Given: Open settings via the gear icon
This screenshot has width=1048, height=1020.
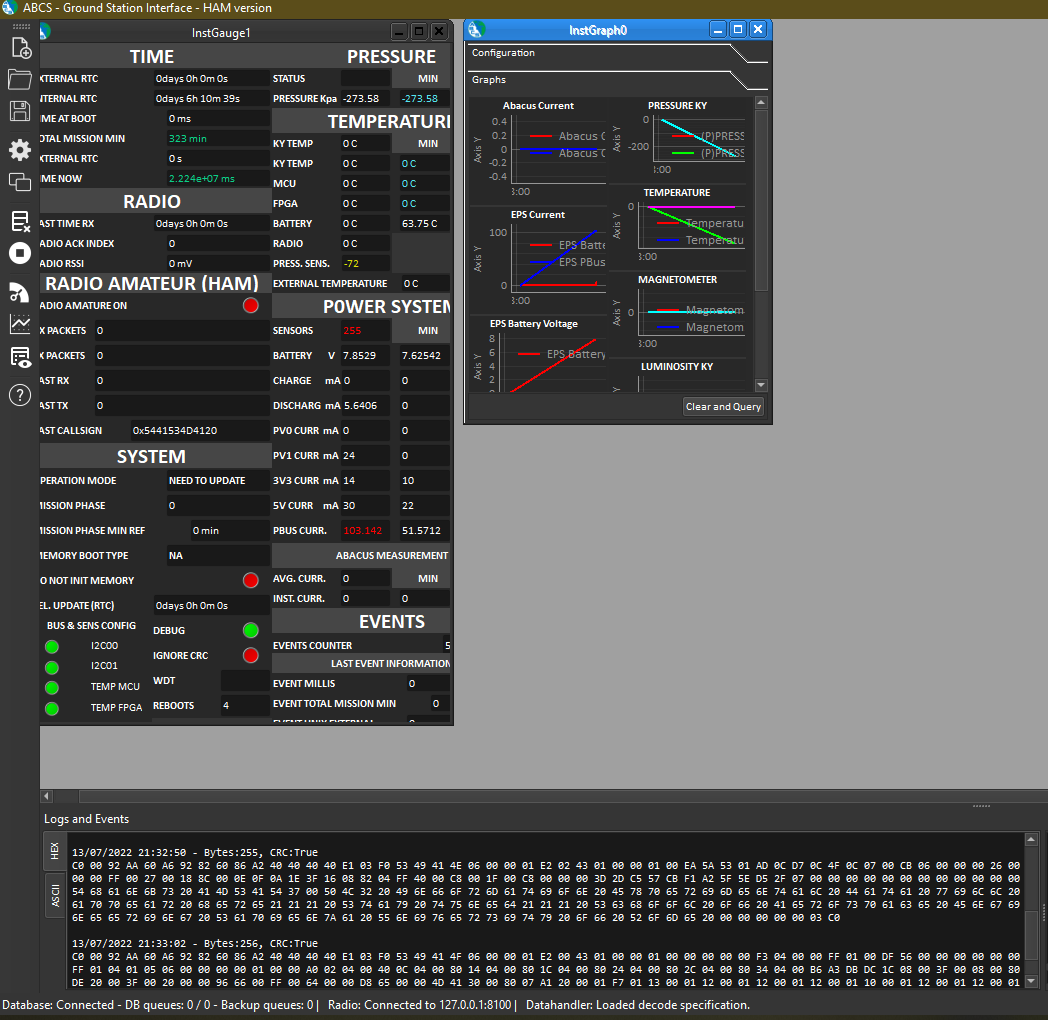Looking at the screenshot, I should [20, 150].
